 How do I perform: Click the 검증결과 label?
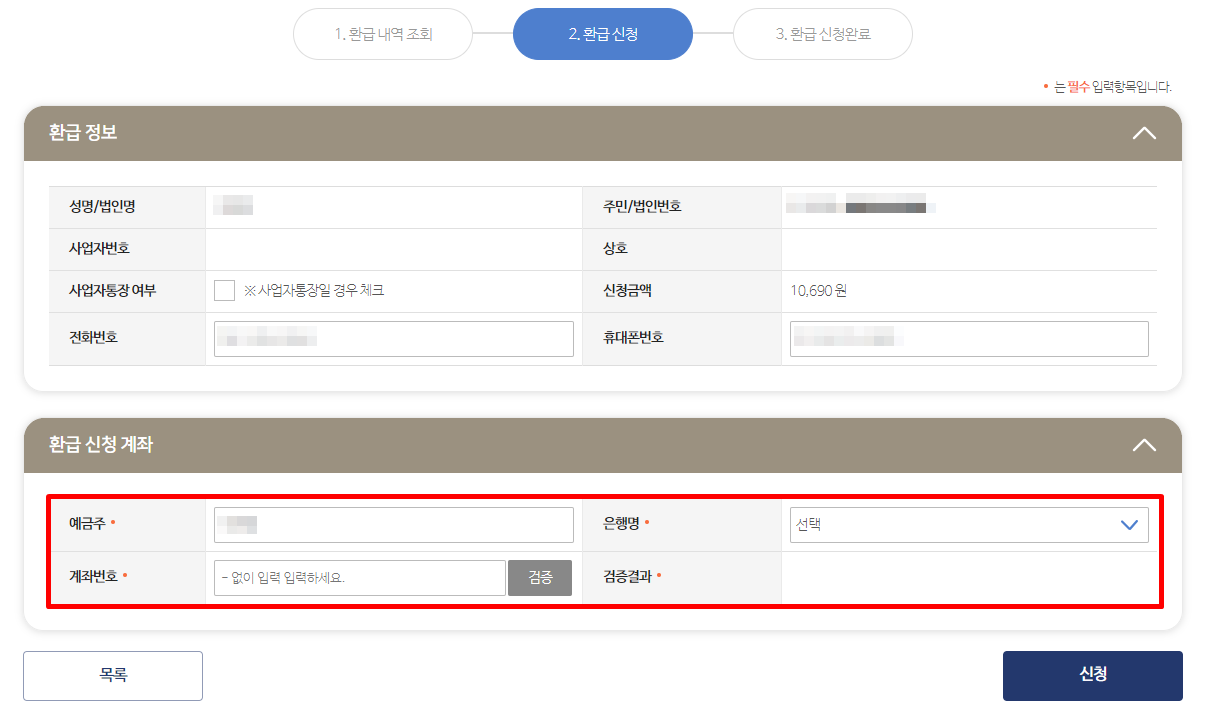pyautogui.click(x=628, y=577)
